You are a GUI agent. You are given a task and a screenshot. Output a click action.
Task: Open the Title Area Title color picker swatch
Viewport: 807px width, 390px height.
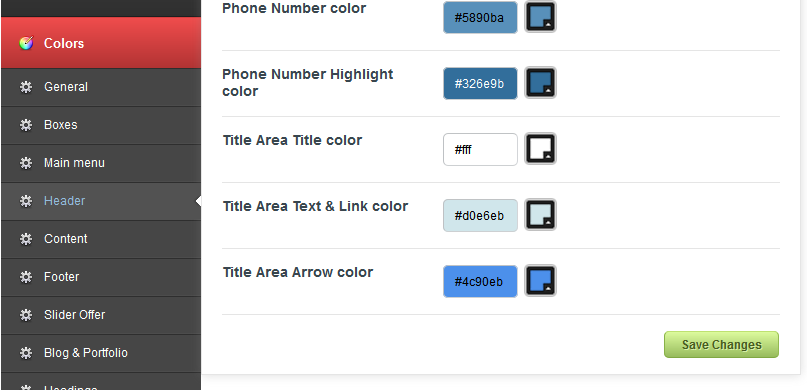[540, 149]
